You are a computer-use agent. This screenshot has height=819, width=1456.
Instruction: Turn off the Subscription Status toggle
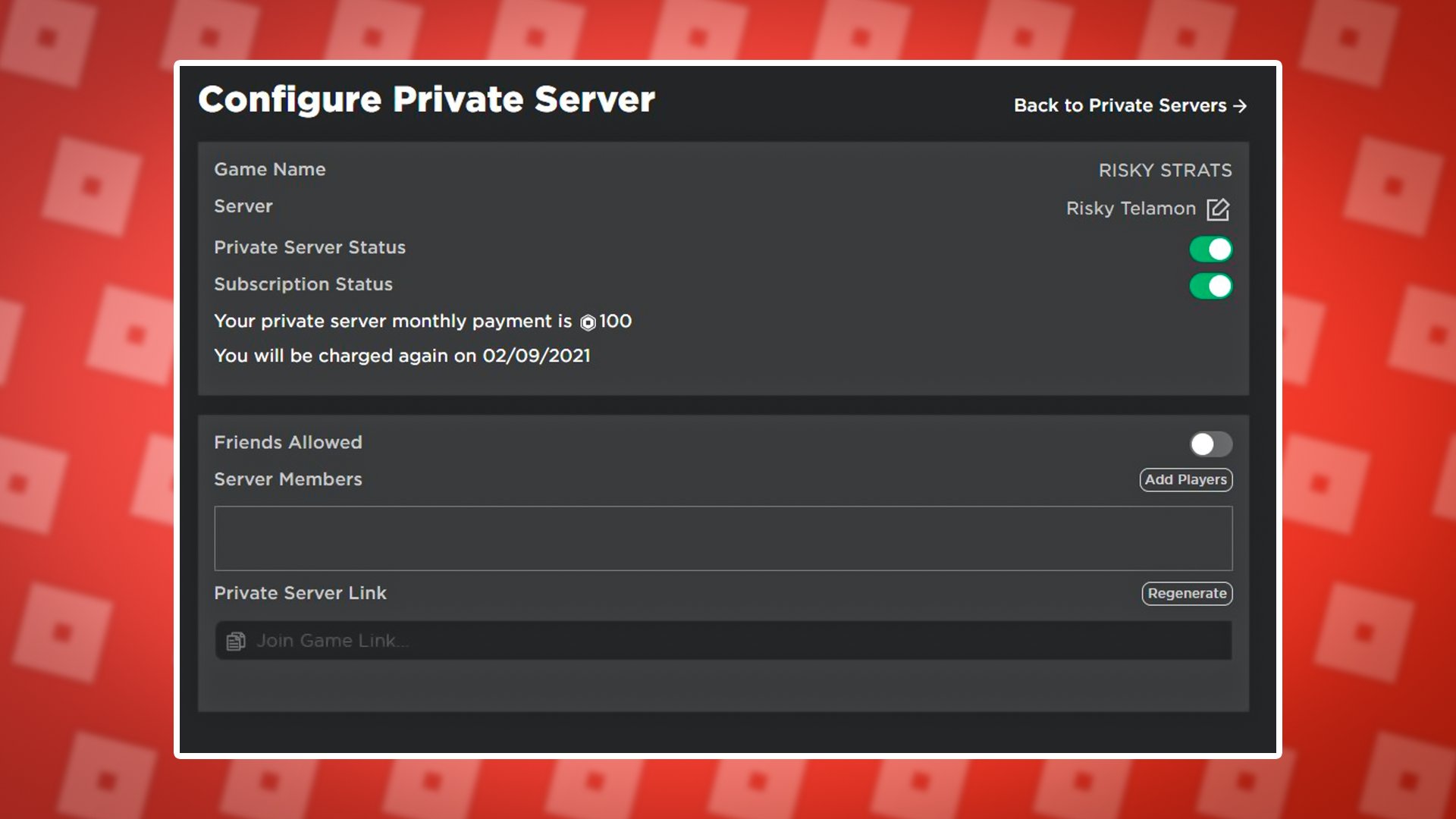pos(1210,286)
